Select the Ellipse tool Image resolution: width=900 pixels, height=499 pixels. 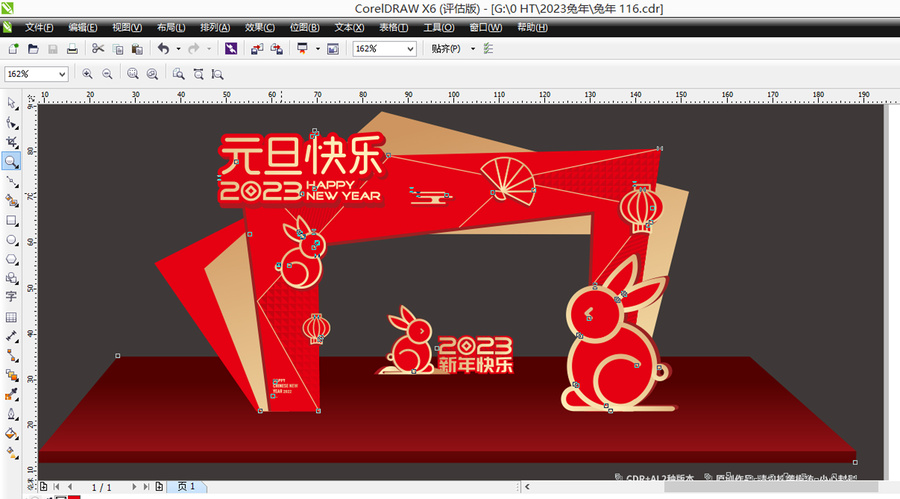(x=11, y=240)
